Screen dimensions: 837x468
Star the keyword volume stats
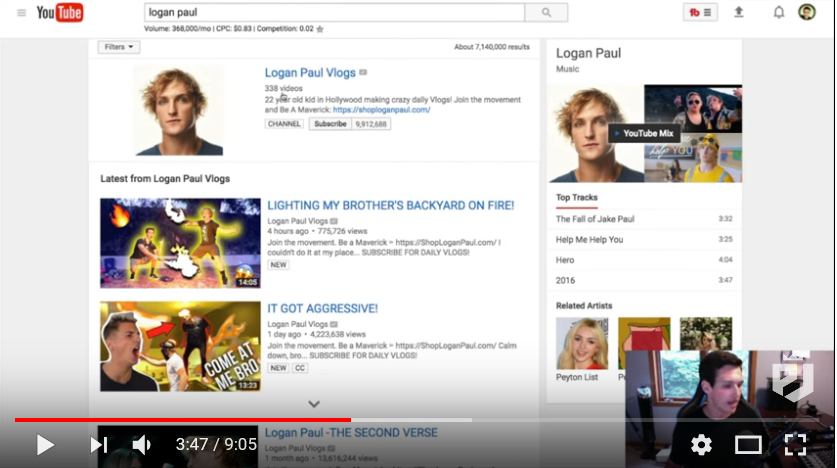click(x=320, y=29)
